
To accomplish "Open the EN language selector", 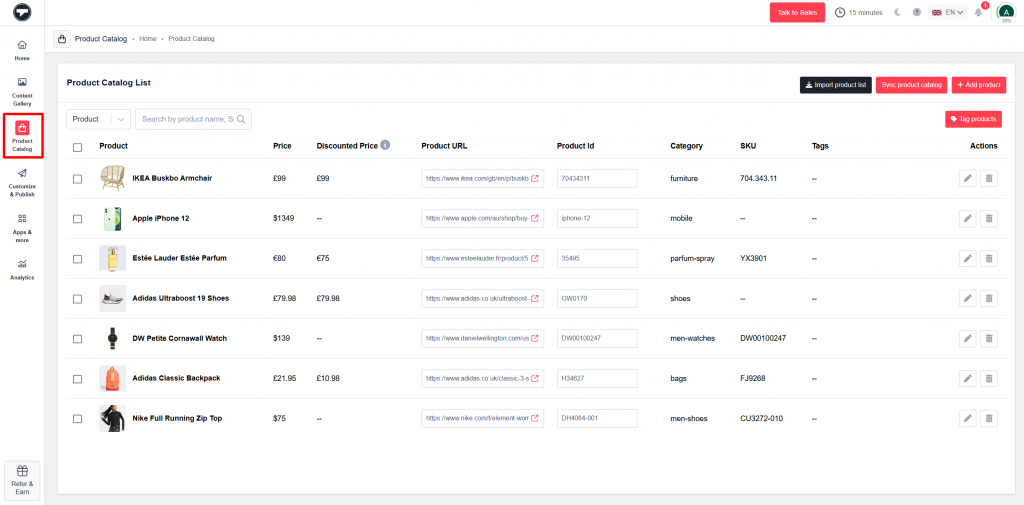I will coord(947,12).
